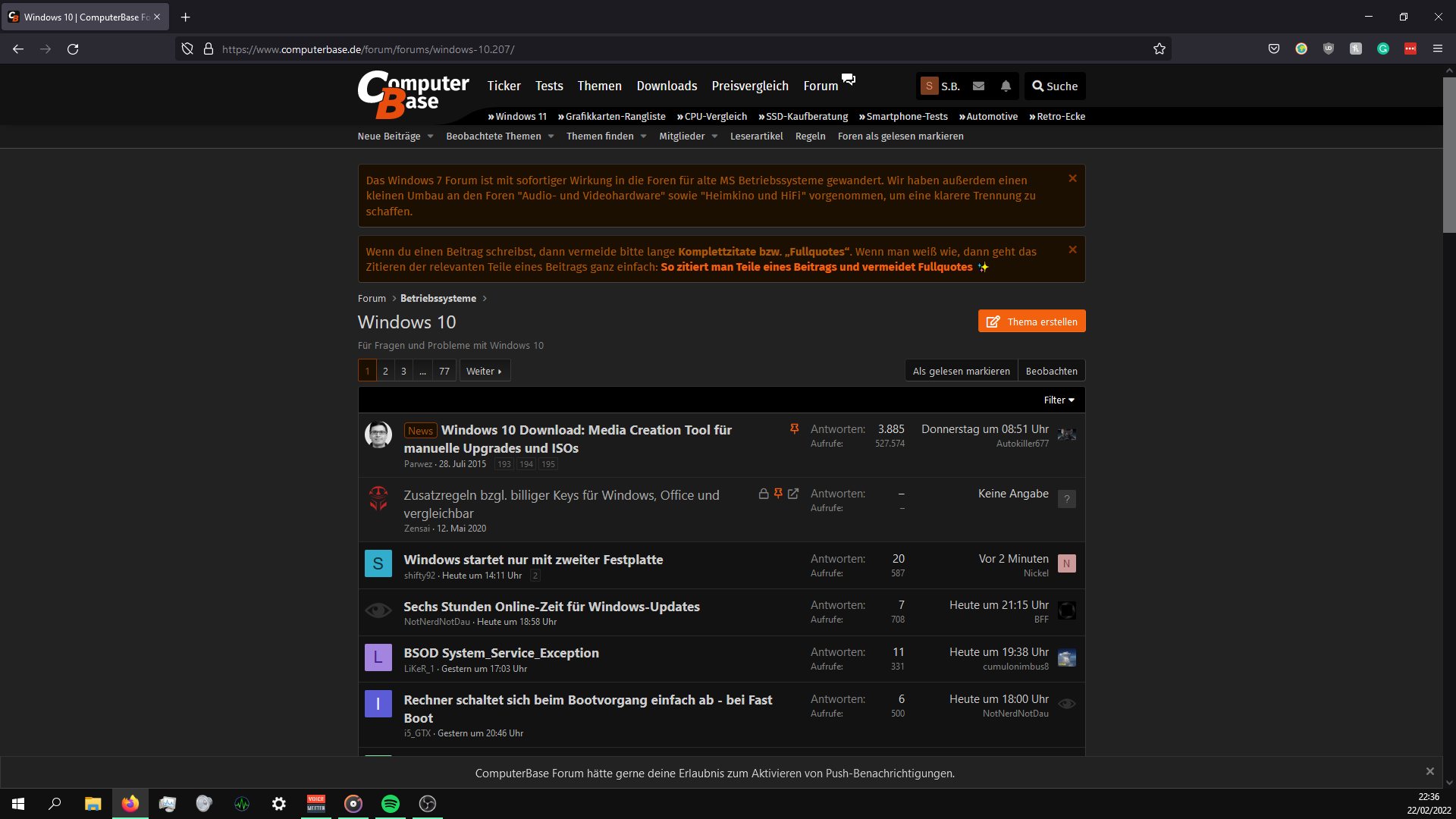Open the private messages envelope icon
Image resolution: width=1456 pixels, height=819 pixels.
click(x=979, y=86)
